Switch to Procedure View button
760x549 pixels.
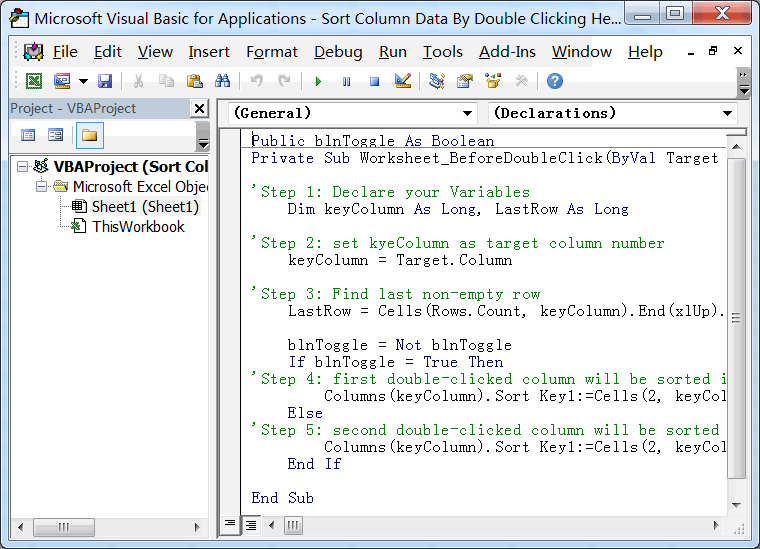[x=230, y=525]
